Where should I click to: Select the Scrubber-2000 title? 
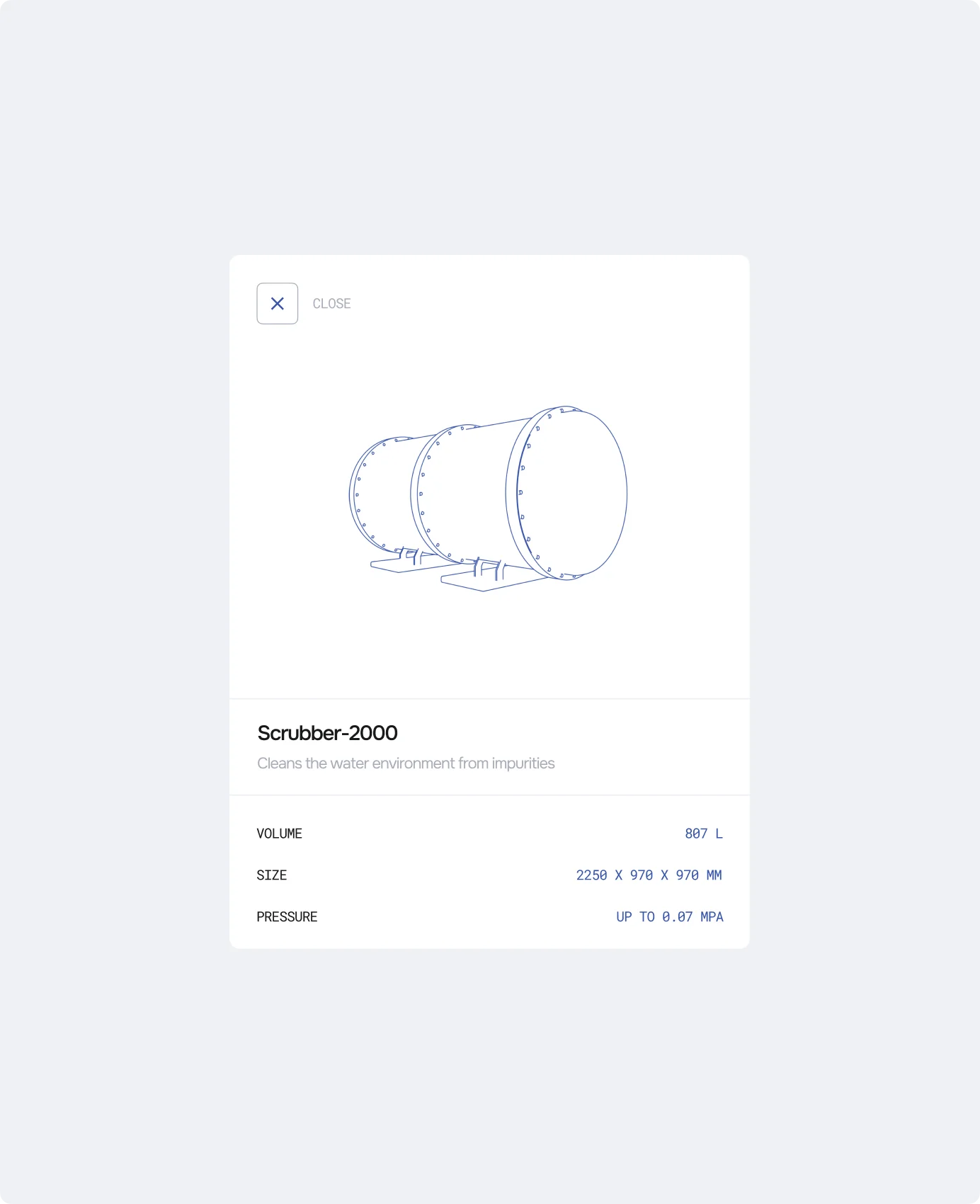327,733
